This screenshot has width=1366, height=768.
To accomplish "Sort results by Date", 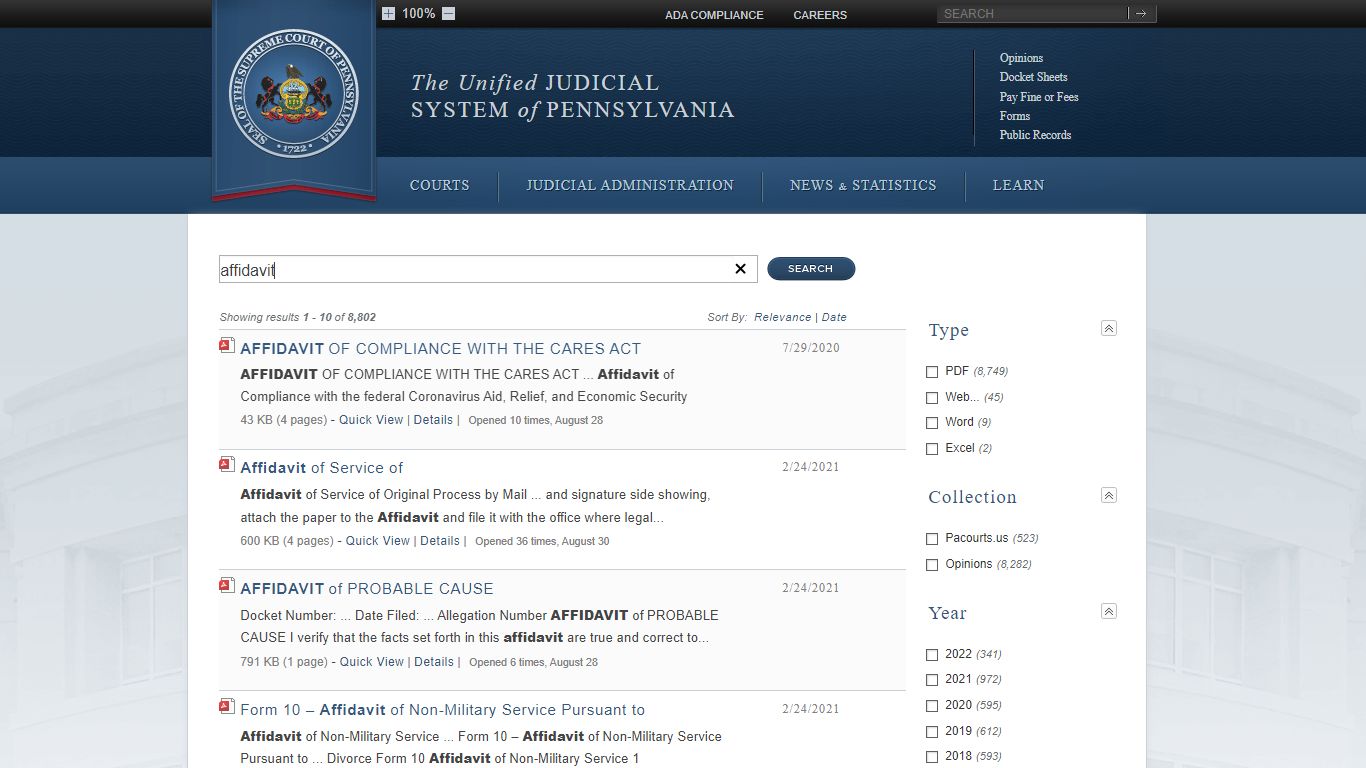I will coord(834,317).
